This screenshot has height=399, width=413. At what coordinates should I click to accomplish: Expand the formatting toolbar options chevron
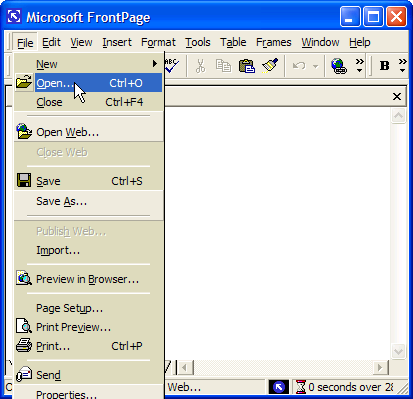click(x=403, y=65)
